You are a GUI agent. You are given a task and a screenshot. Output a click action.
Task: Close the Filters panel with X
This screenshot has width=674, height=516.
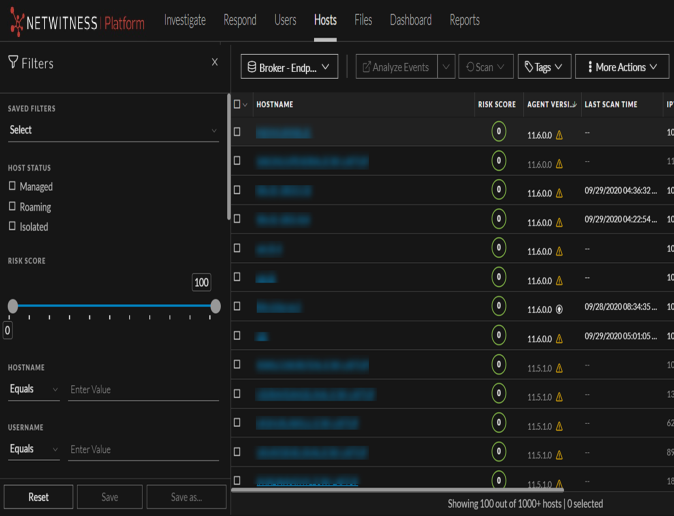point(214,62)
